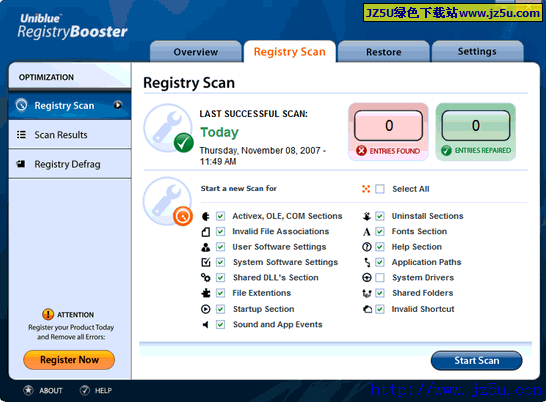This screenshot has height=402, width=546.
Task: Click the Activex, OLE, COM Sections icon
Action: (x=206, y=216)
